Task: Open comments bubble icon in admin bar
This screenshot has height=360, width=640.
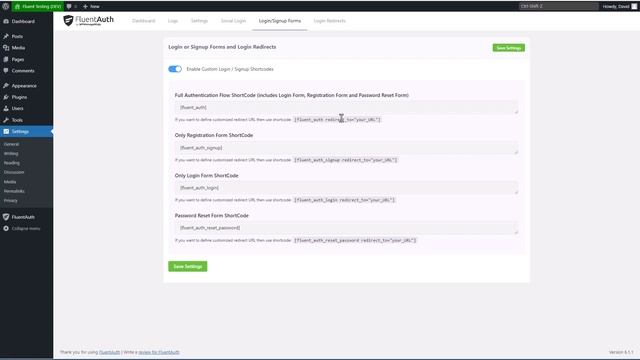Action: pos(69,7)
